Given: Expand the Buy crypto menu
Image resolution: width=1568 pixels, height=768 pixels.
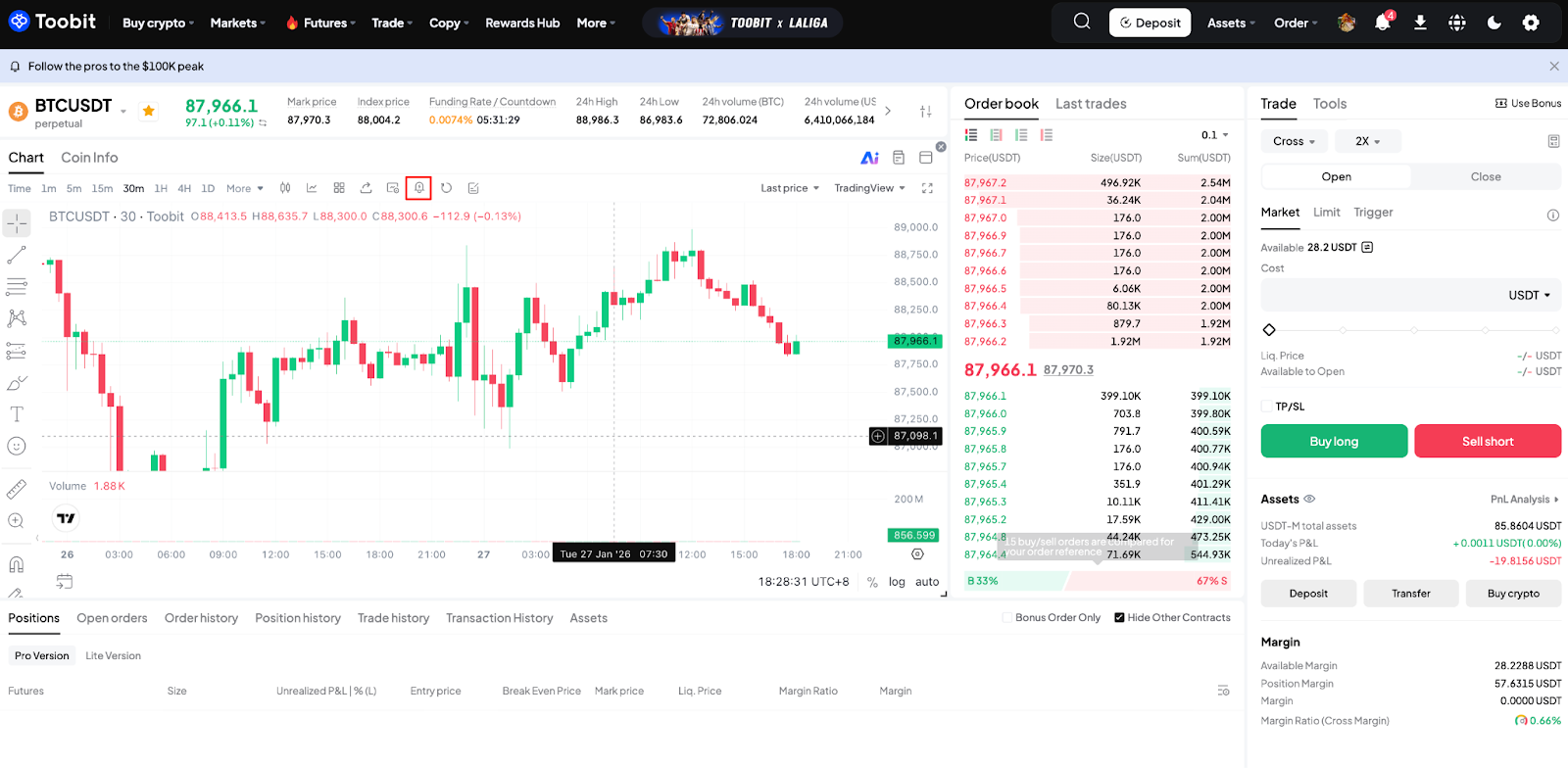Looking at the screenshot, I should [x=158, y=23].
